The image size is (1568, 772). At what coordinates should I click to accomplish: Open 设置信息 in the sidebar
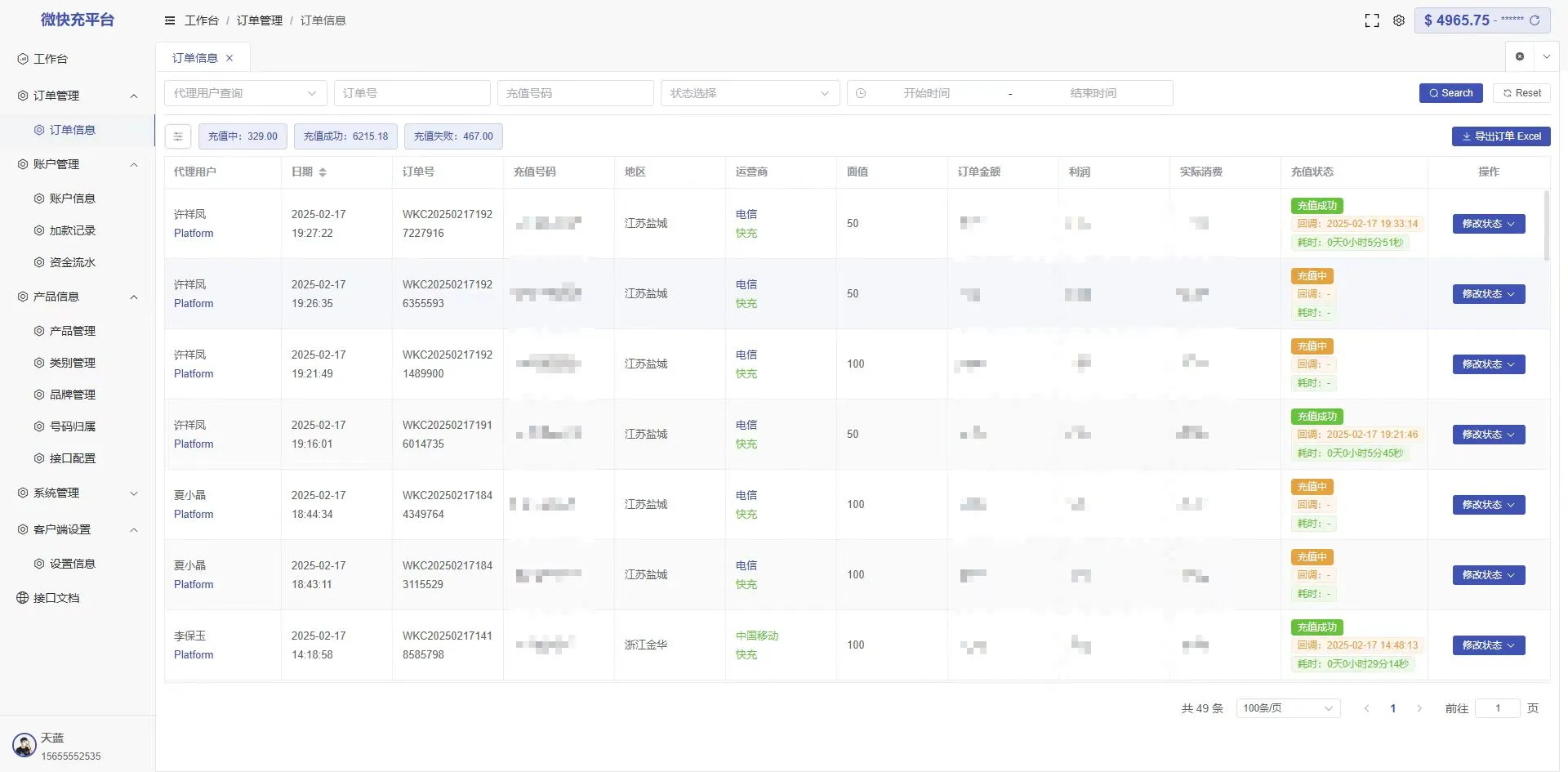tap(72, 564)
